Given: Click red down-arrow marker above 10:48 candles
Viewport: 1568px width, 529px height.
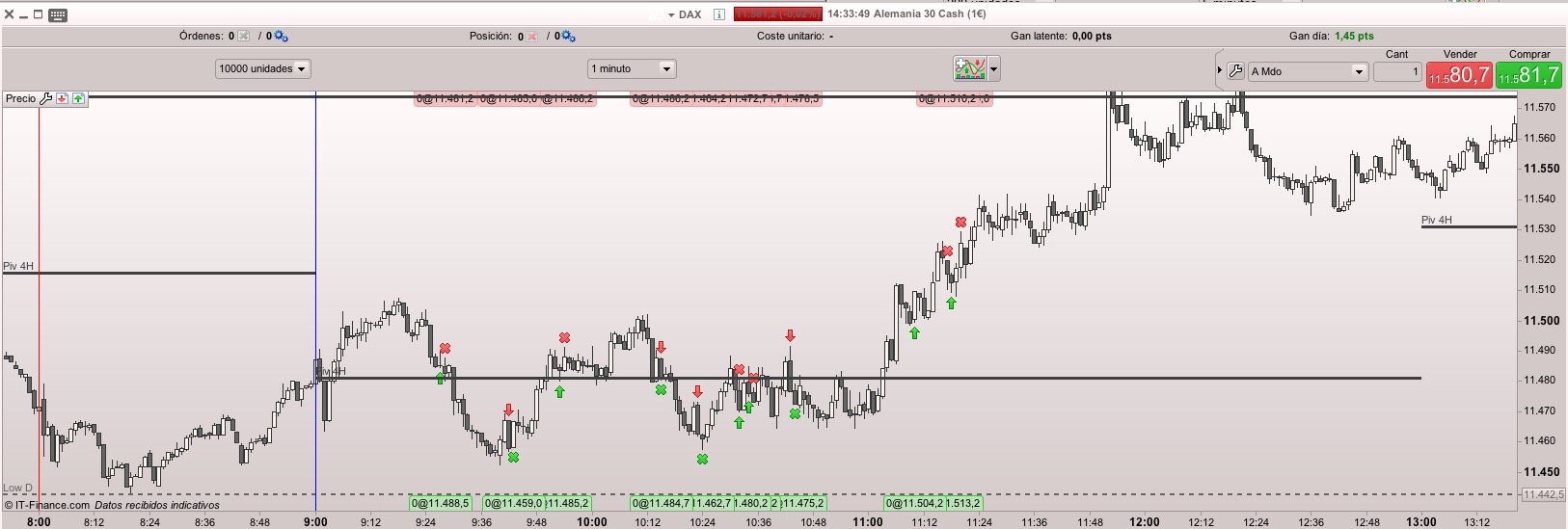Looking at the screenshot, I should [790, 335].
